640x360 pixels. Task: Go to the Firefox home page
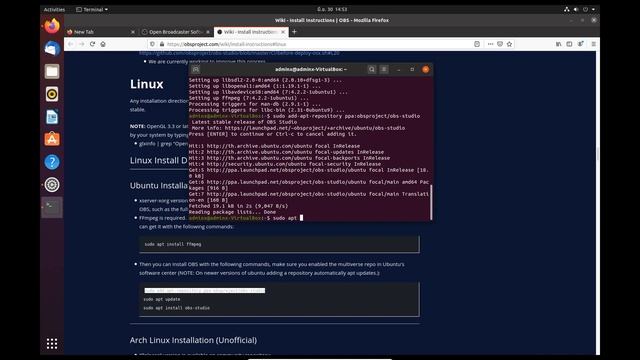coord(103,44)
